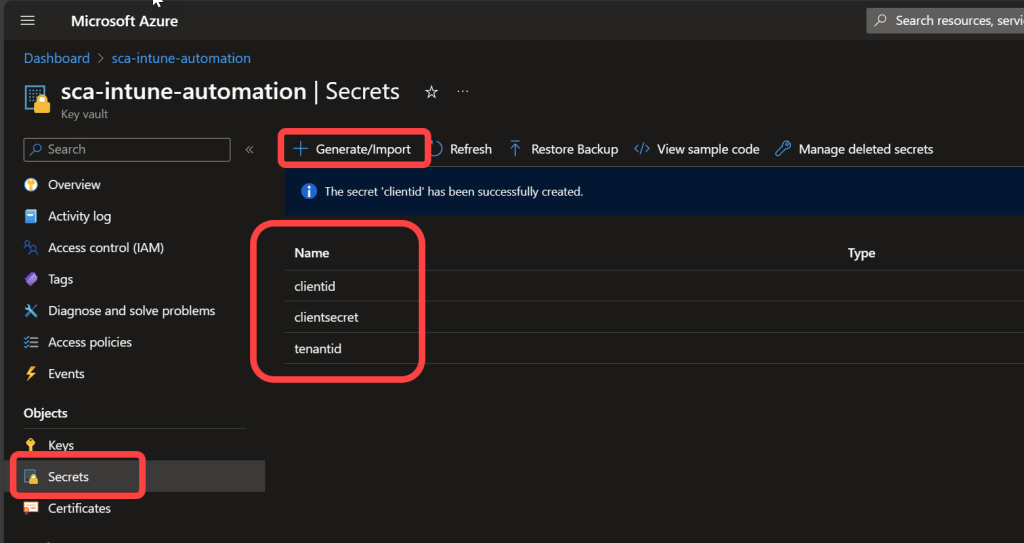The height and width of the screenshot is (543, 1024).
Task: Open the Azure portal hamburger menu
Action: pyautogui.click(x=28, y=21)
